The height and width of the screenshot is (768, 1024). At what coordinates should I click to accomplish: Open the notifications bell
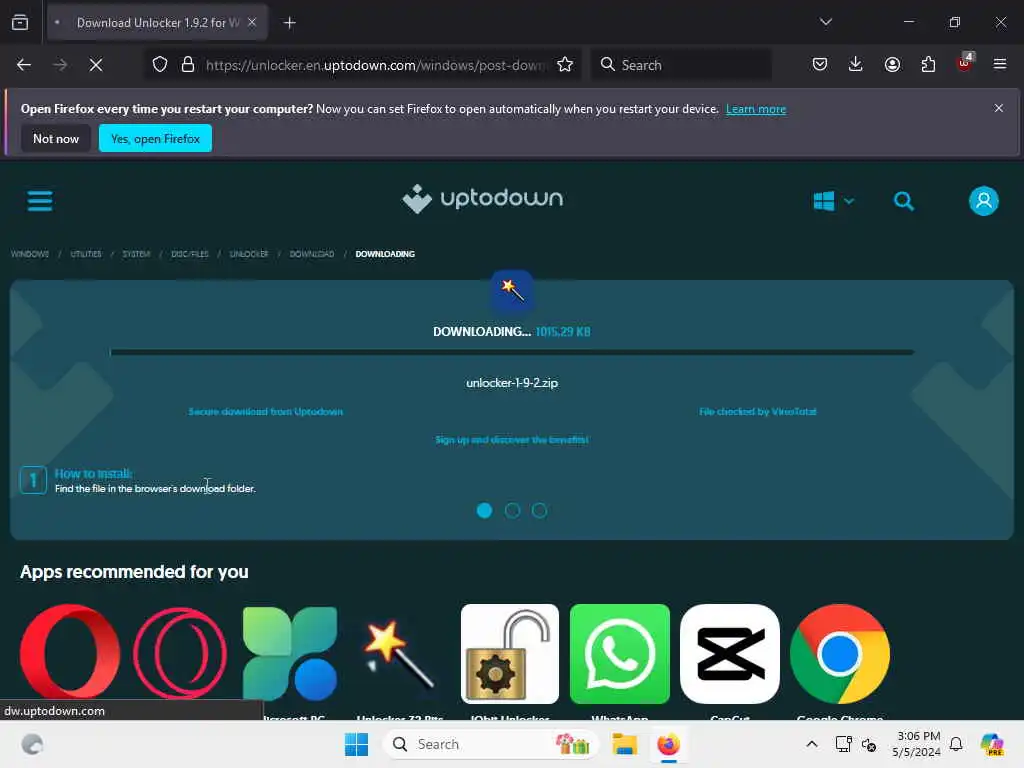click(x=956, y=744)
